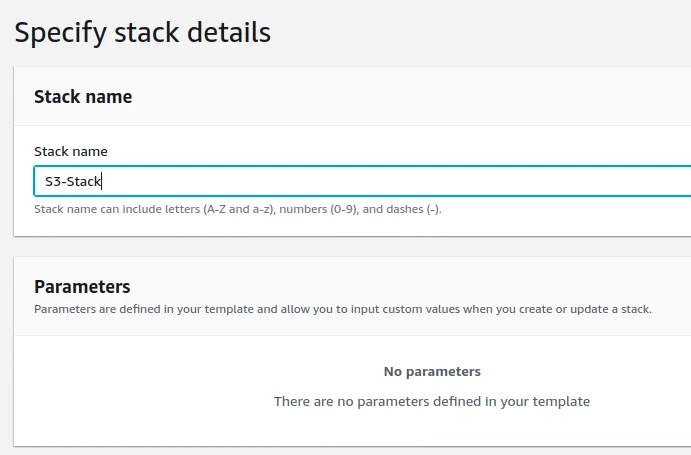Viewport: 691px width, 455px height.
Task: Click the "Specify stack details" page heading
Action: click(x=142, y=32)
